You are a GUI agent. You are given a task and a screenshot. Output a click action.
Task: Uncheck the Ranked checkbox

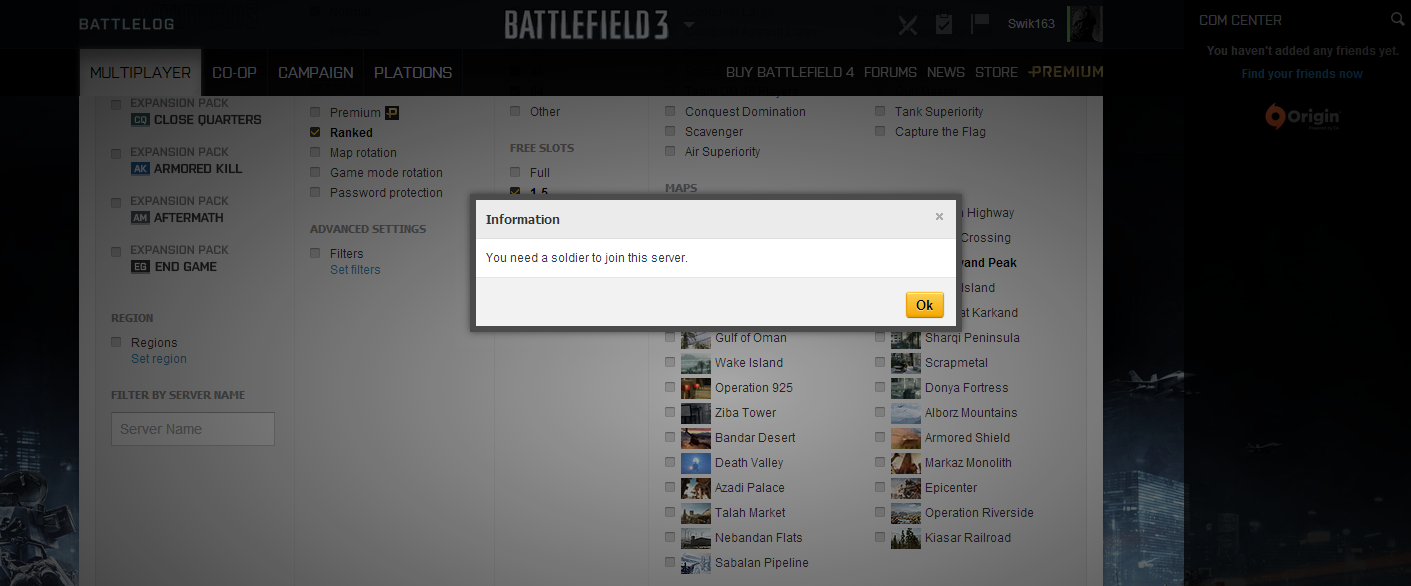pos(315,133)
